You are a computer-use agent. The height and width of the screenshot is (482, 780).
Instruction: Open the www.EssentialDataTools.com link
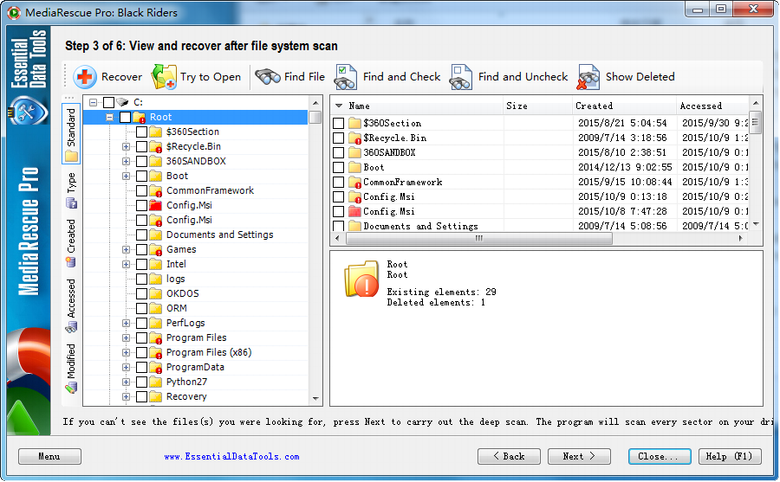(x=231, y=457)
